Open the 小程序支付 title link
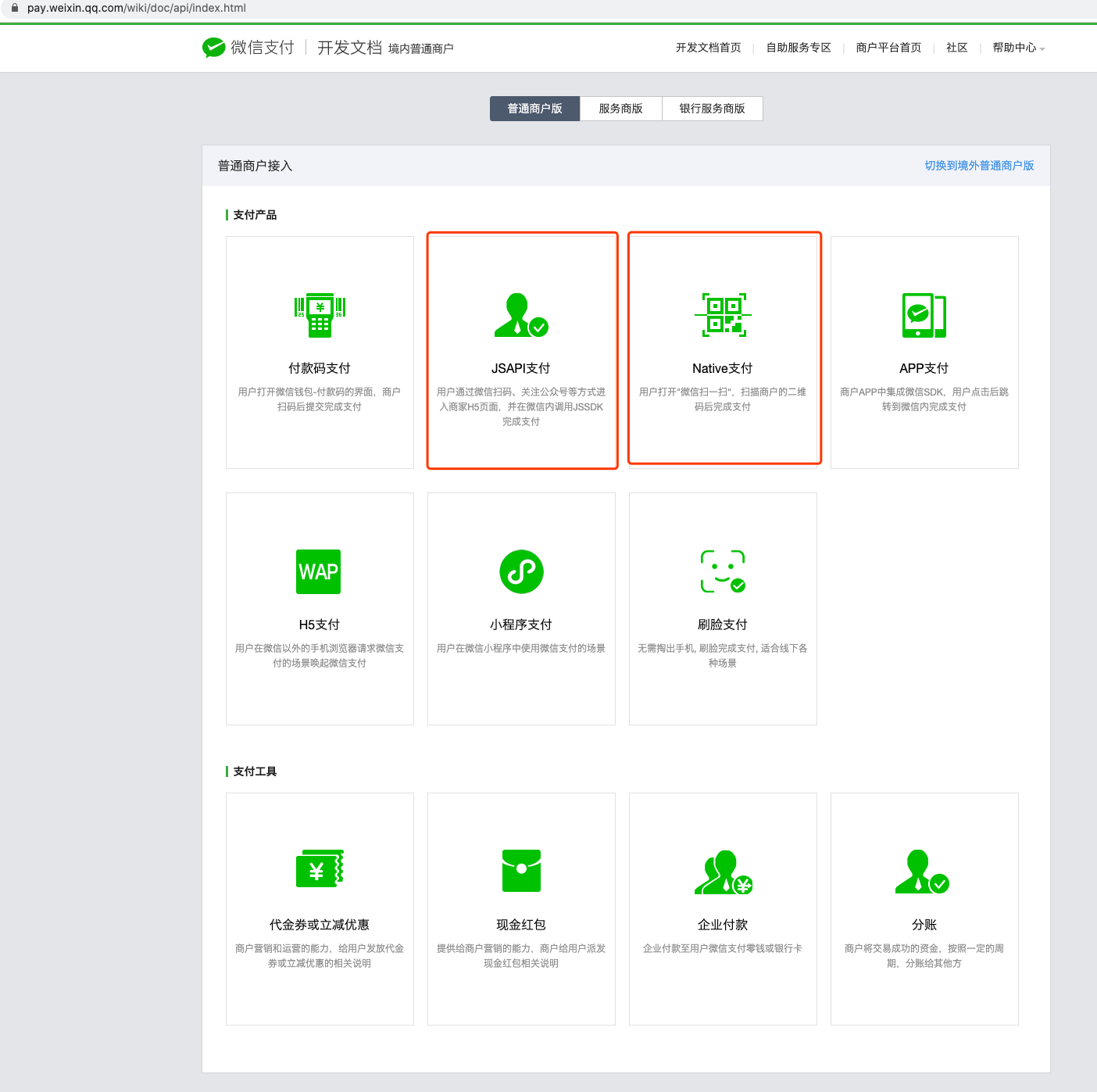The width and height of the screenshot is (1097, 1092). coord(521,625)
